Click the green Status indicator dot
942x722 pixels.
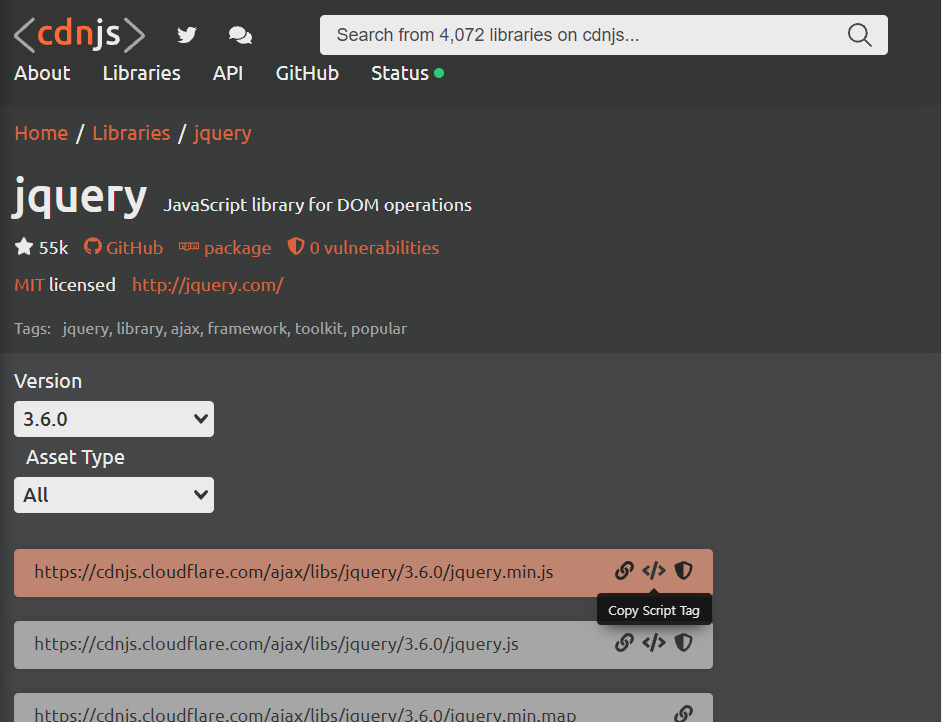439,73
